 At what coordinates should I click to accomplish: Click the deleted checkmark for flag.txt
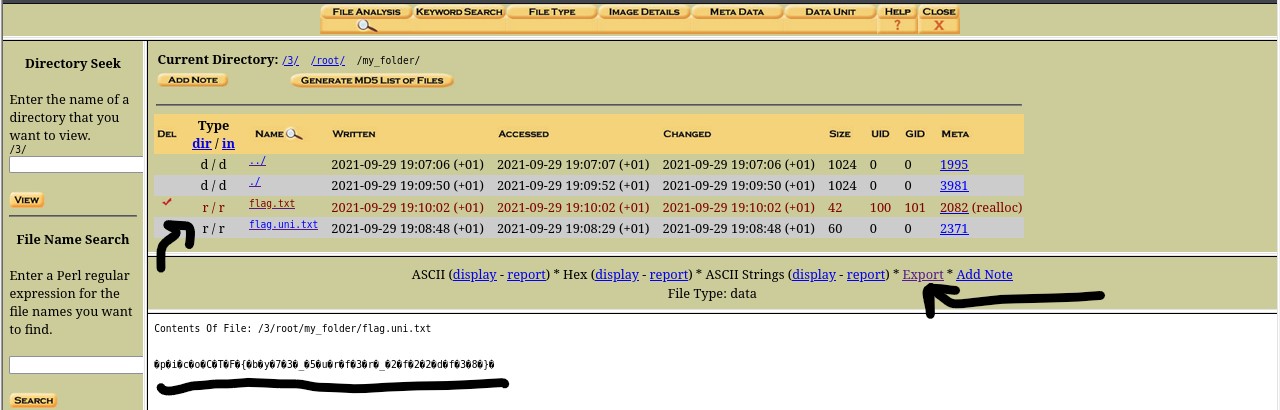pos(167,202)
